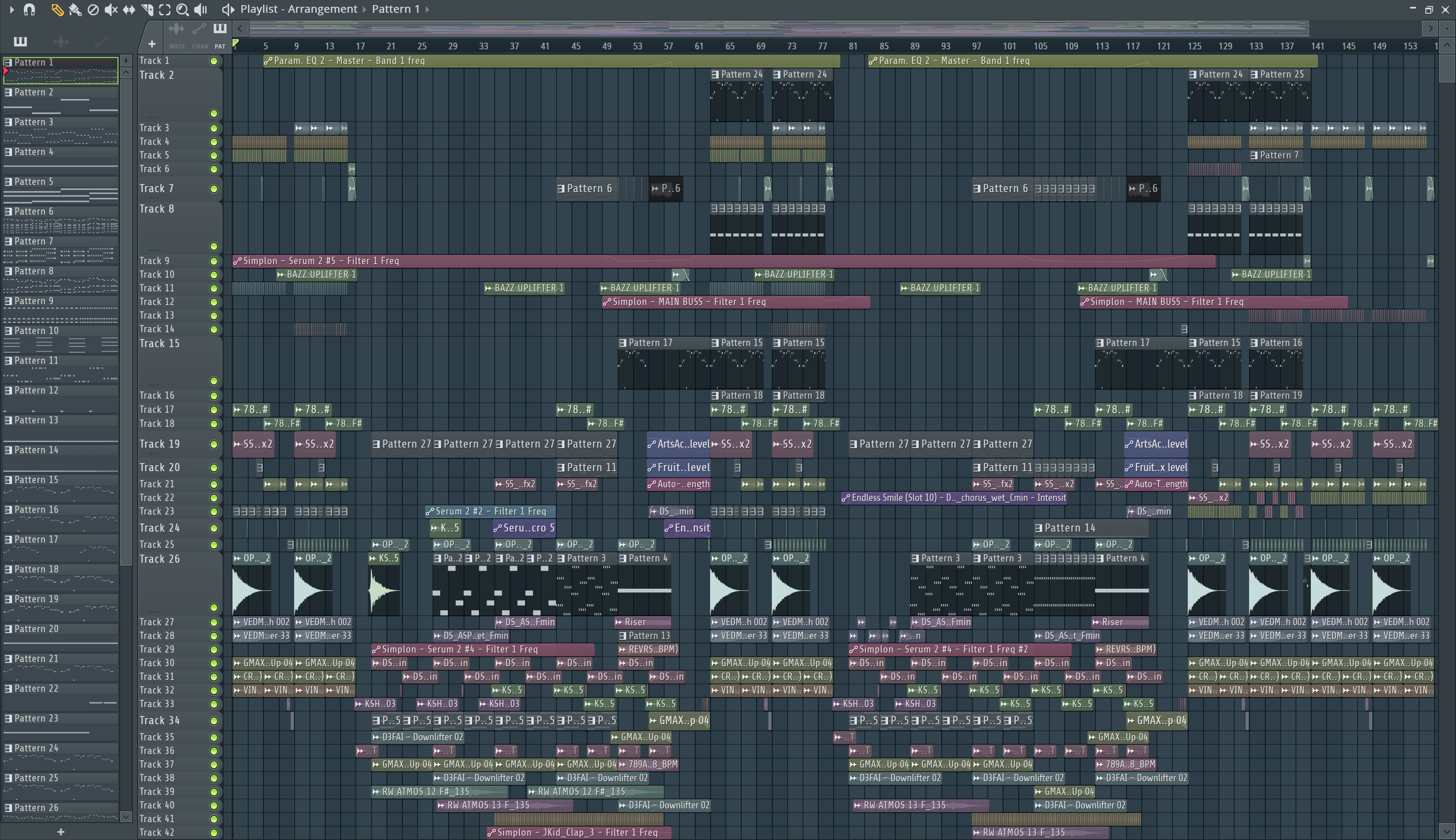Add new pattern with bottom plus button
Viewport: 1456px width, 840px height.
point(60,831)
